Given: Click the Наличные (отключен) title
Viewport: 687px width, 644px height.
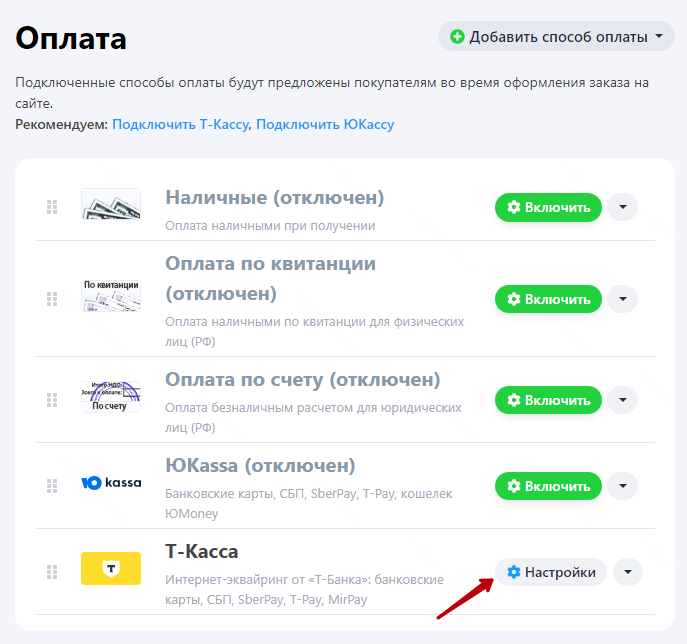Looking at the screenshot, I should pos(275,198).
